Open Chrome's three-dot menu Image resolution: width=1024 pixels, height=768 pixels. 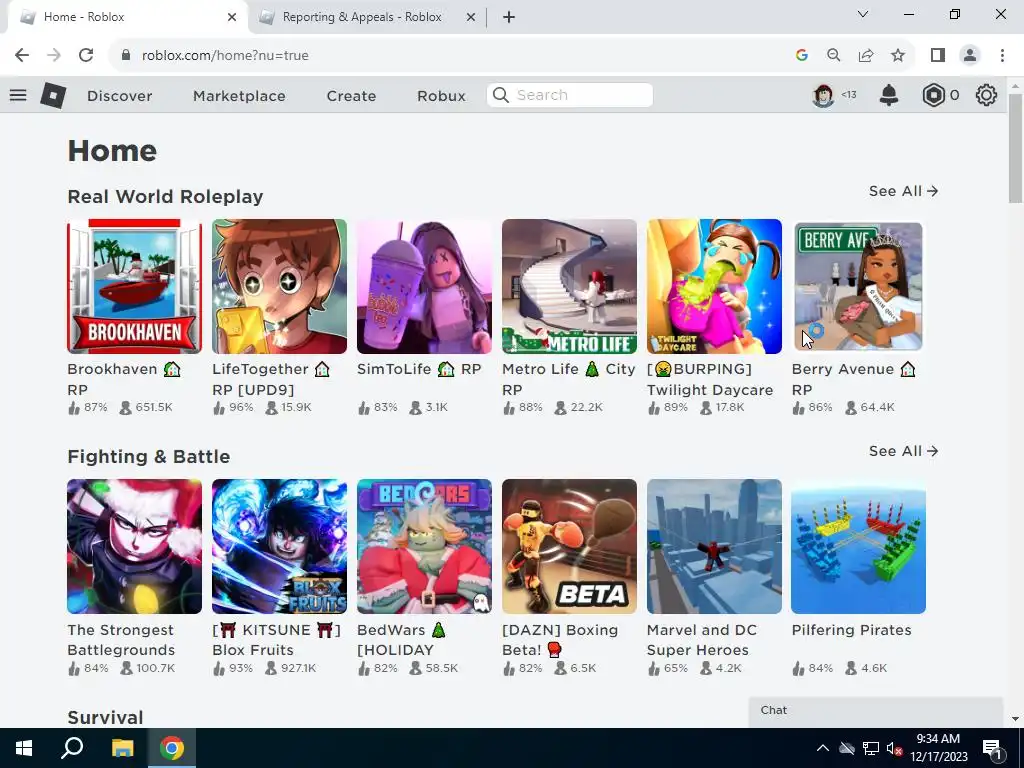tap(1002, 56)
